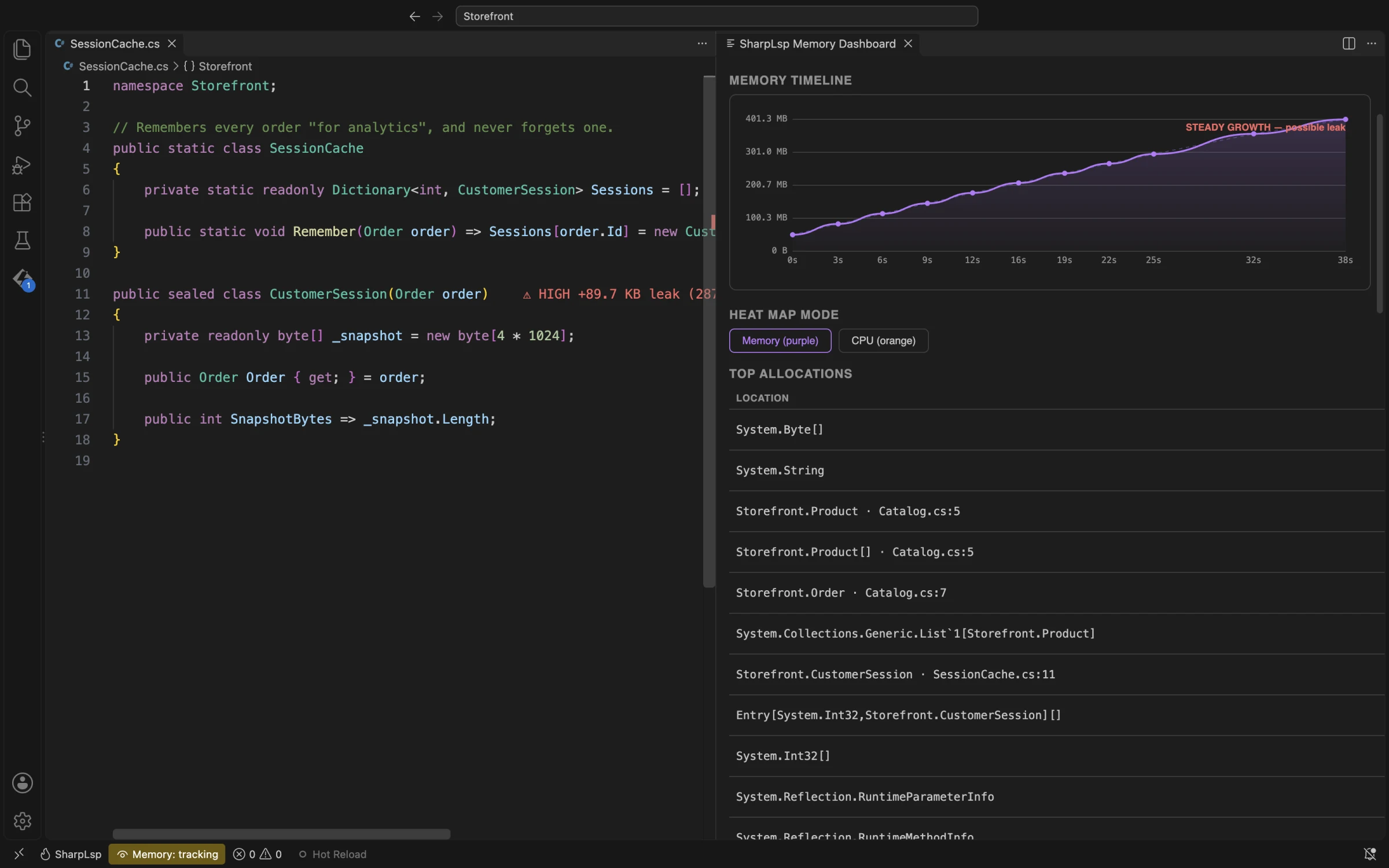The image size is (1389, 868).
Task: Click the editor vertical scrollbar
Action: click(709, 332)
